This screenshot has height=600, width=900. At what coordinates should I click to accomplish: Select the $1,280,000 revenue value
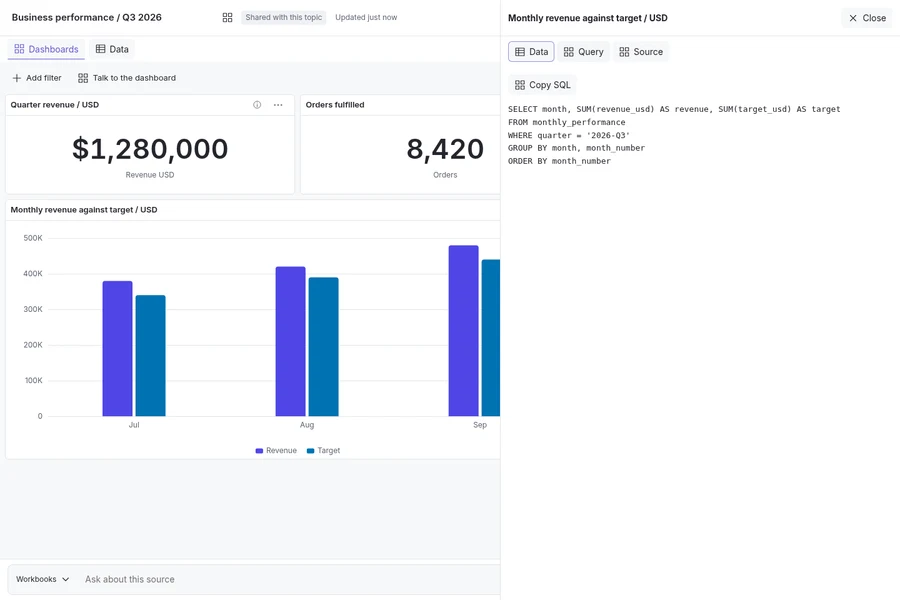(150, 149)
